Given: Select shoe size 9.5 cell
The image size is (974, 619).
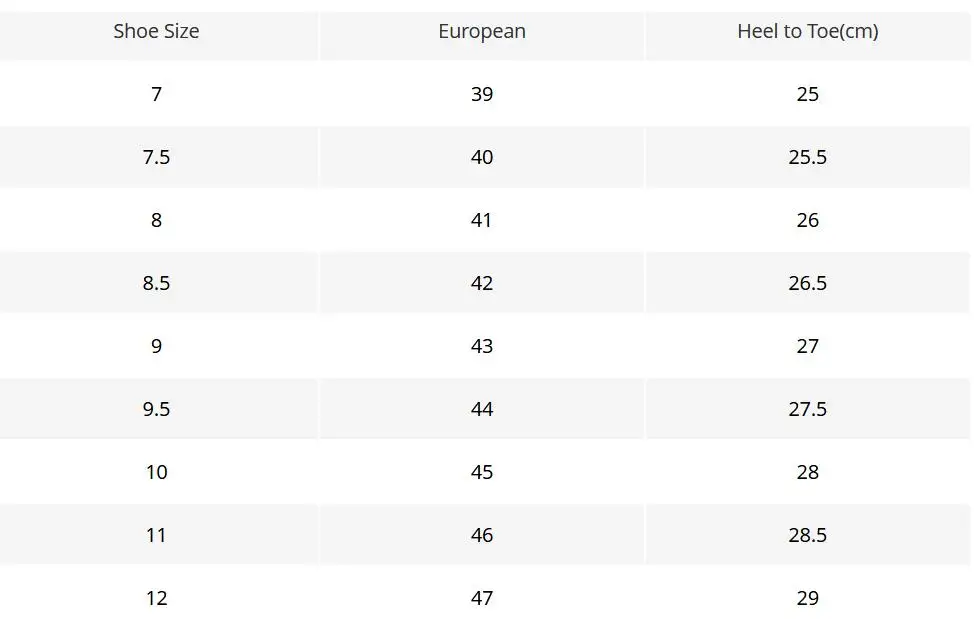Looking at the screenshot, I should (x=157, y=409).
